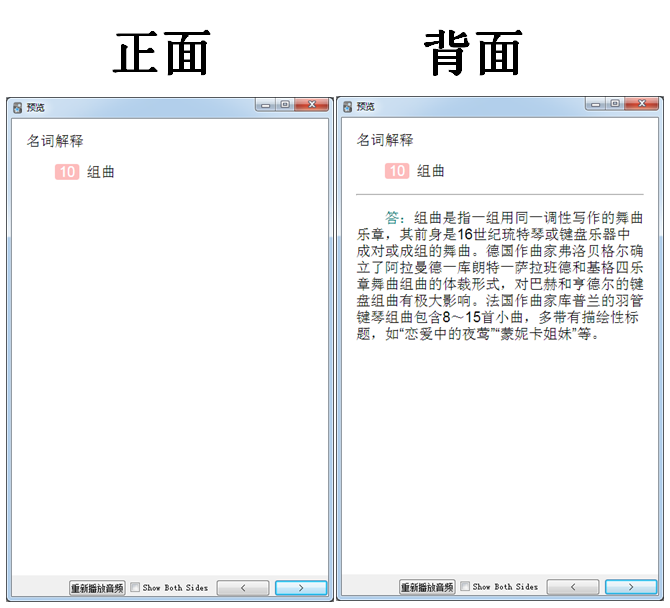Image resolution: width=670 pixels, height=608 pixels.
Task: Go to next card in left preview window
Action: 301,588
